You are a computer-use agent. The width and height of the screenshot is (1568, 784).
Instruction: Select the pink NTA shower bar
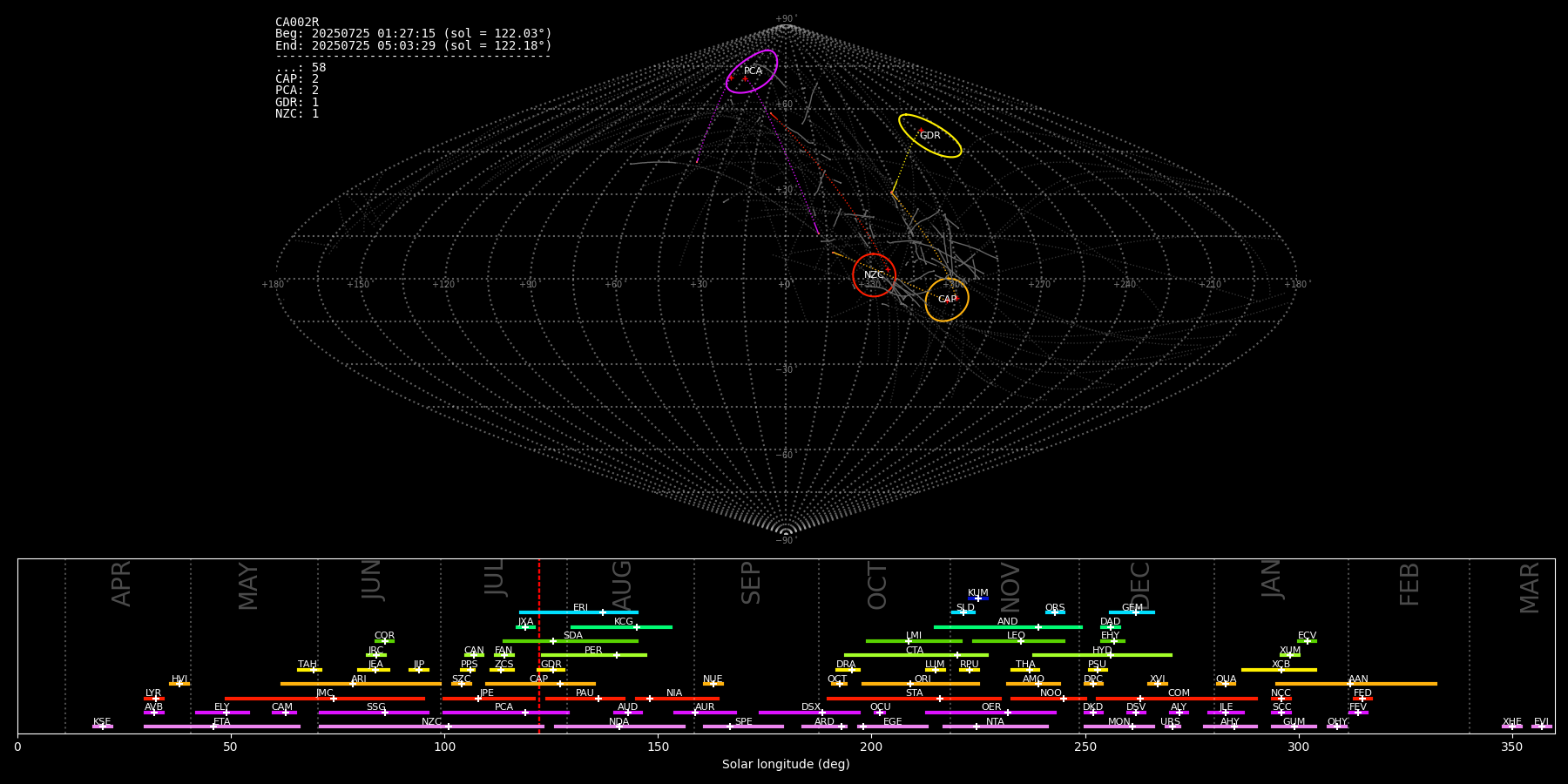tap(995, 727)
